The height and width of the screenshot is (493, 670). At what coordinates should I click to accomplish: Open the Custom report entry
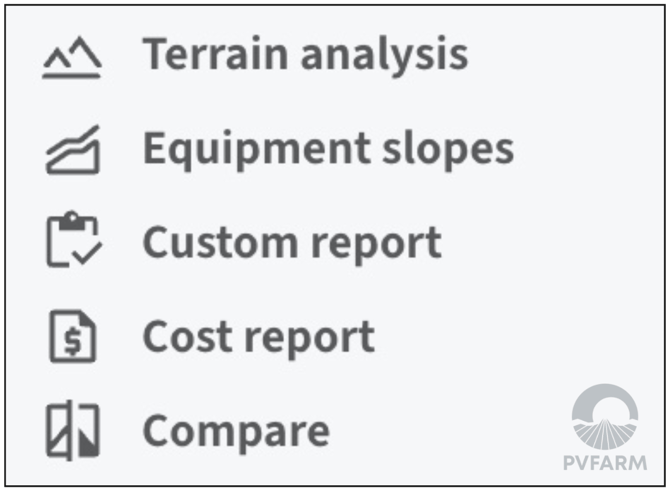(x=292, y=242)
